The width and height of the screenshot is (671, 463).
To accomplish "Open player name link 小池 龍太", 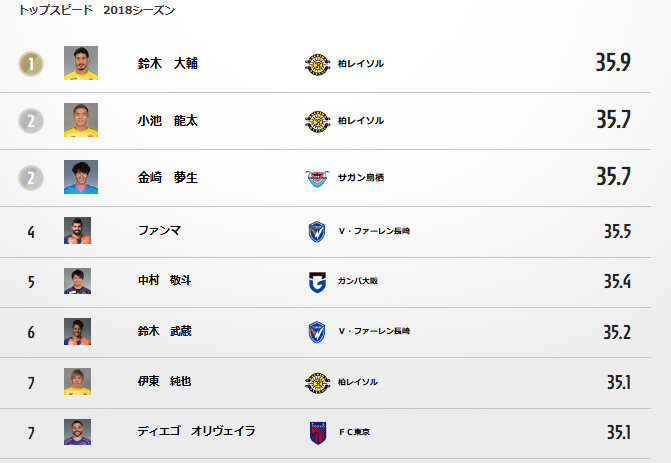I will [168, 121].
